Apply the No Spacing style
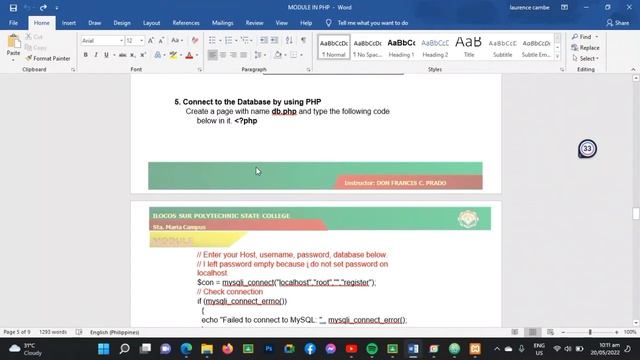 [x=367, y=47]
